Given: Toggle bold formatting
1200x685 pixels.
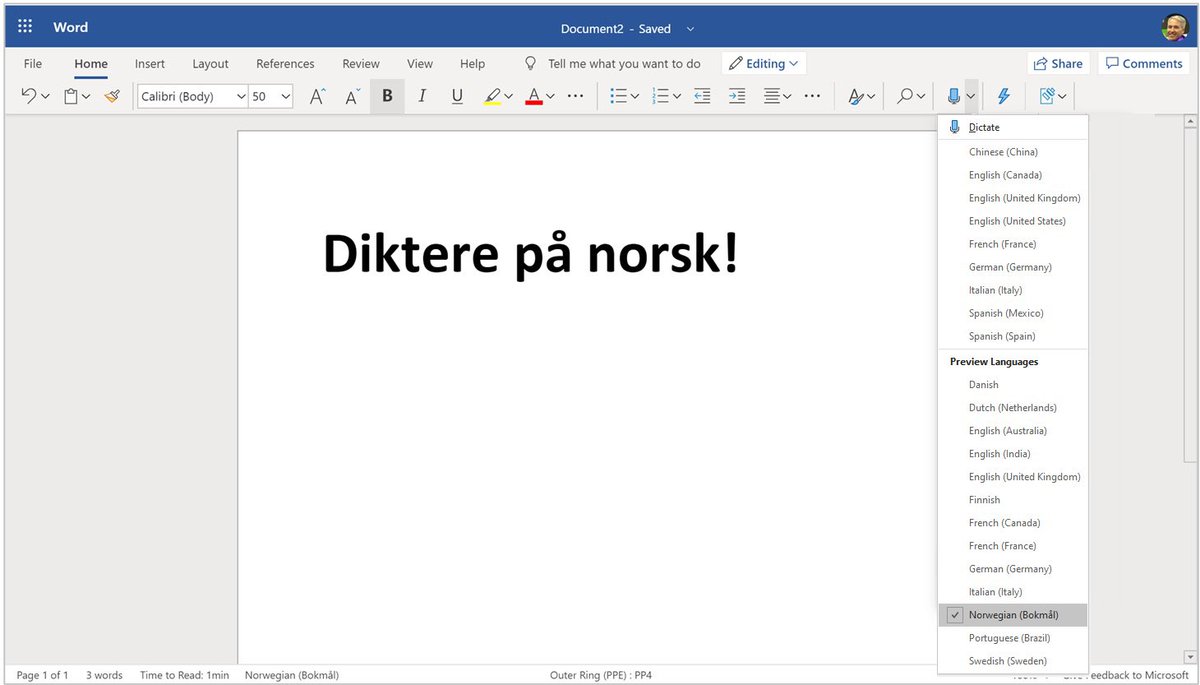Looking at the screenshot, I should pos(387,95).
